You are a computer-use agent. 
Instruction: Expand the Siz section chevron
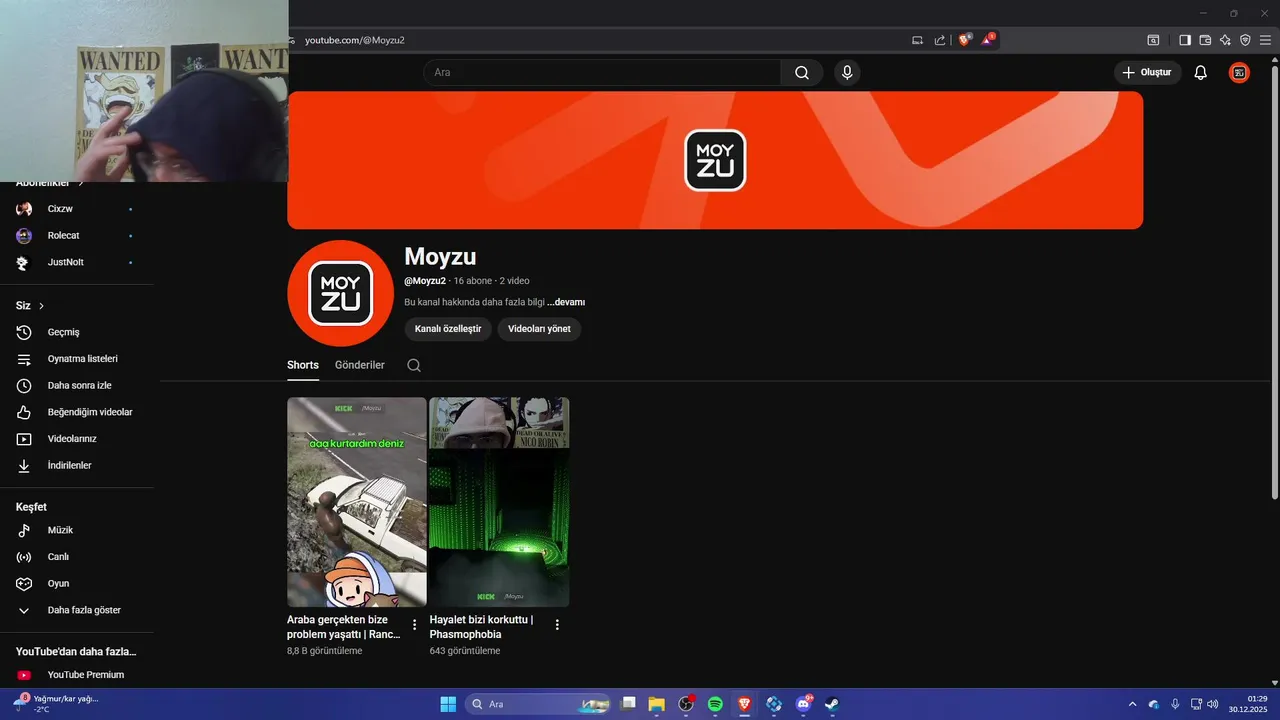(x=41, y=306)
